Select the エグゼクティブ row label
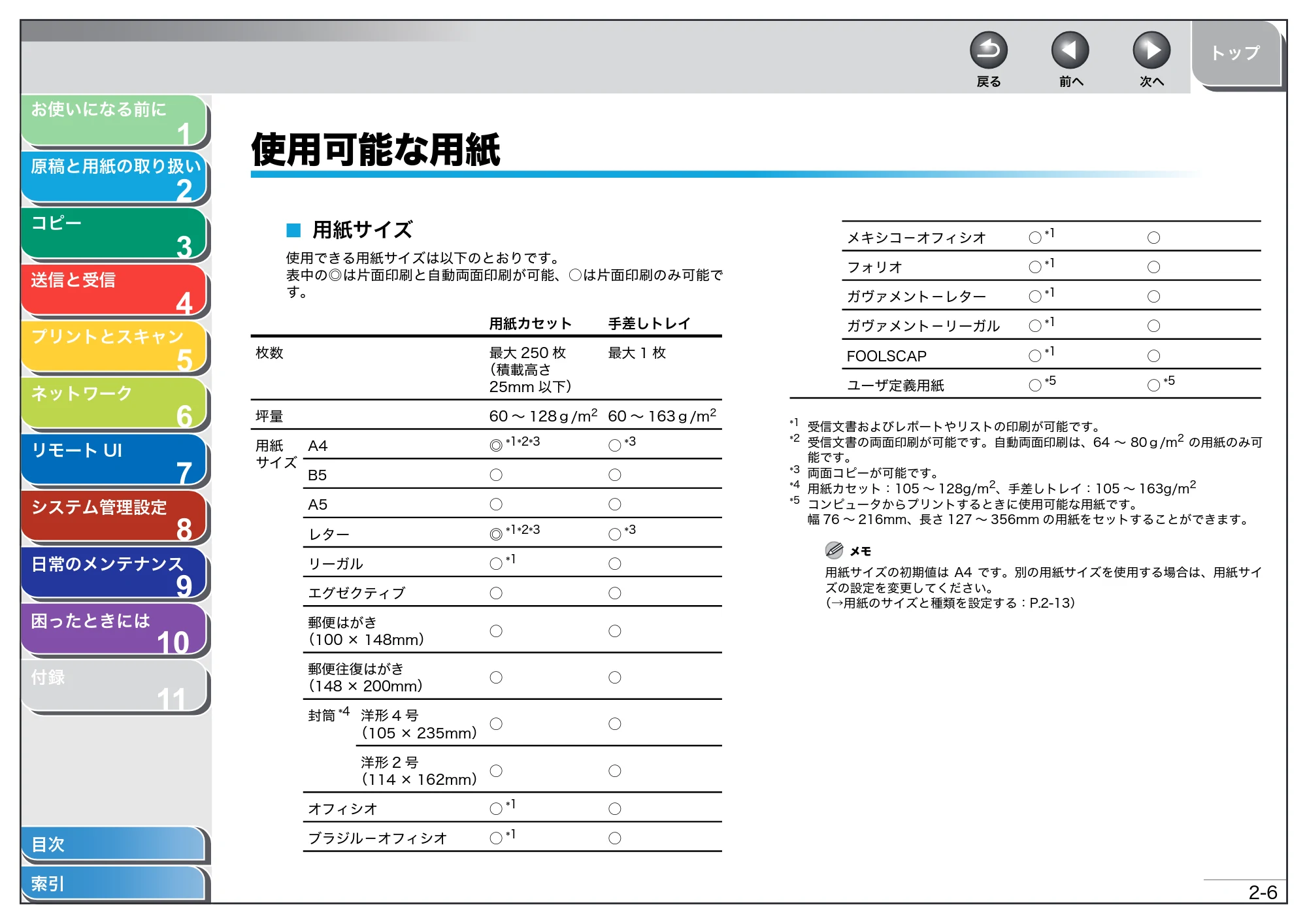The height and width of the screenshot is (924, 1307). pos(357,593)
